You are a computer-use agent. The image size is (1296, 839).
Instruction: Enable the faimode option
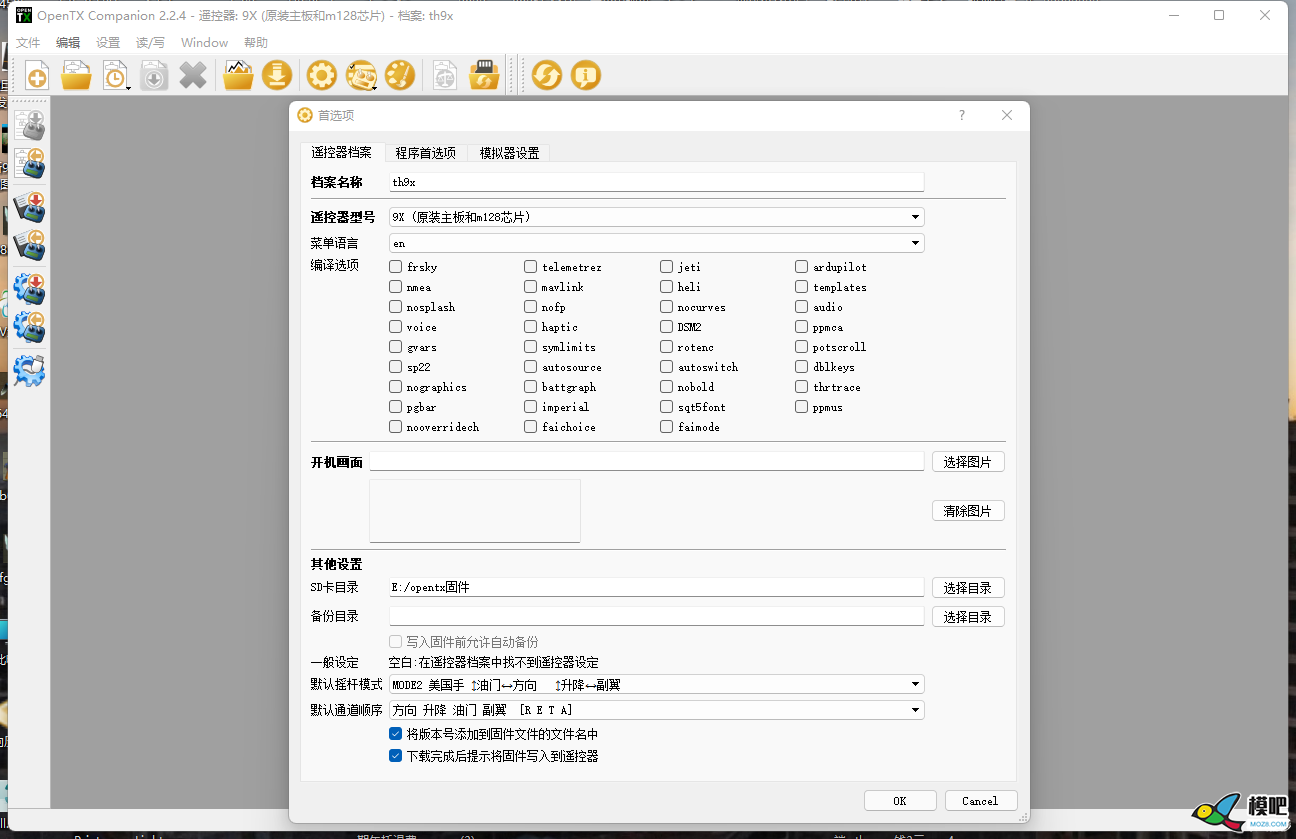tap(667, 427)
